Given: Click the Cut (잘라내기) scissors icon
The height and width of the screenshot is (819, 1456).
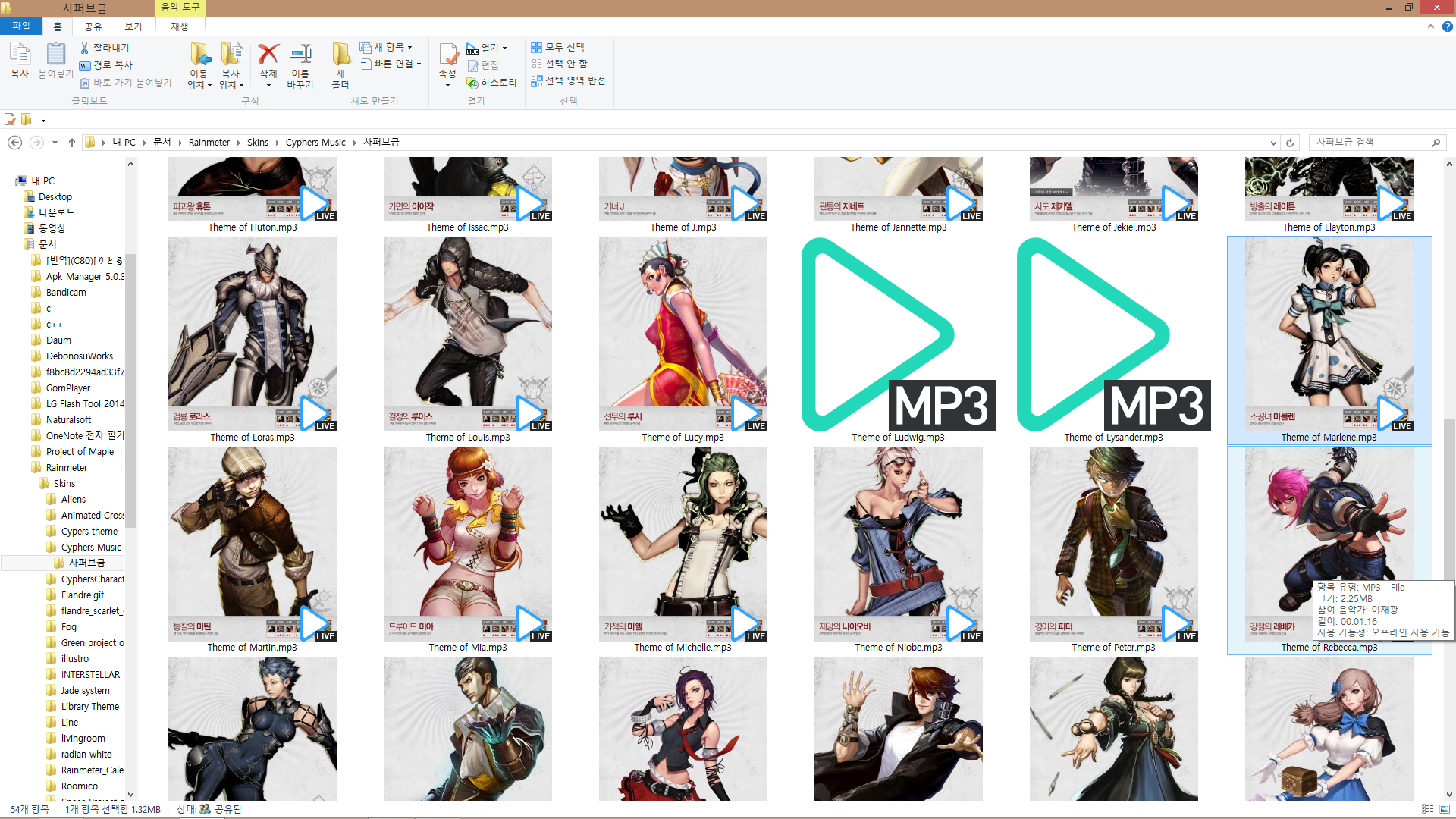Looking at the screenshot, I should [85, 48].
